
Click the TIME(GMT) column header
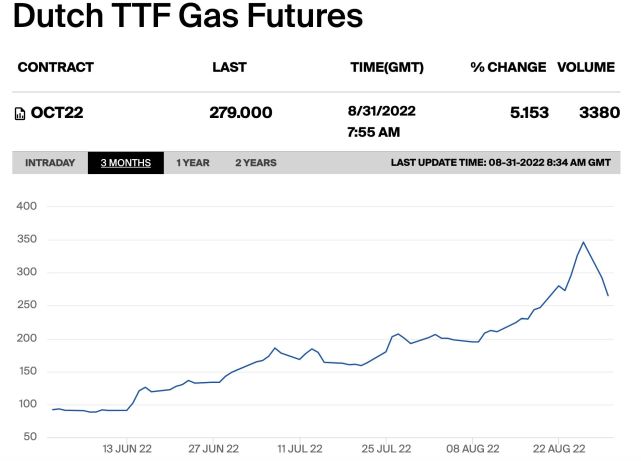tap(387, 67)
